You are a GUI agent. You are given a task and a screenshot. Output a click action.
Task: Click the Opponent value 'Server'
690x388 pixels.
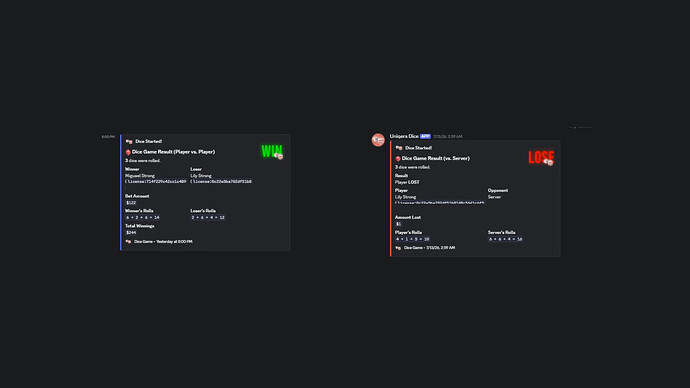pyautogui.click(x=494, y=197)
